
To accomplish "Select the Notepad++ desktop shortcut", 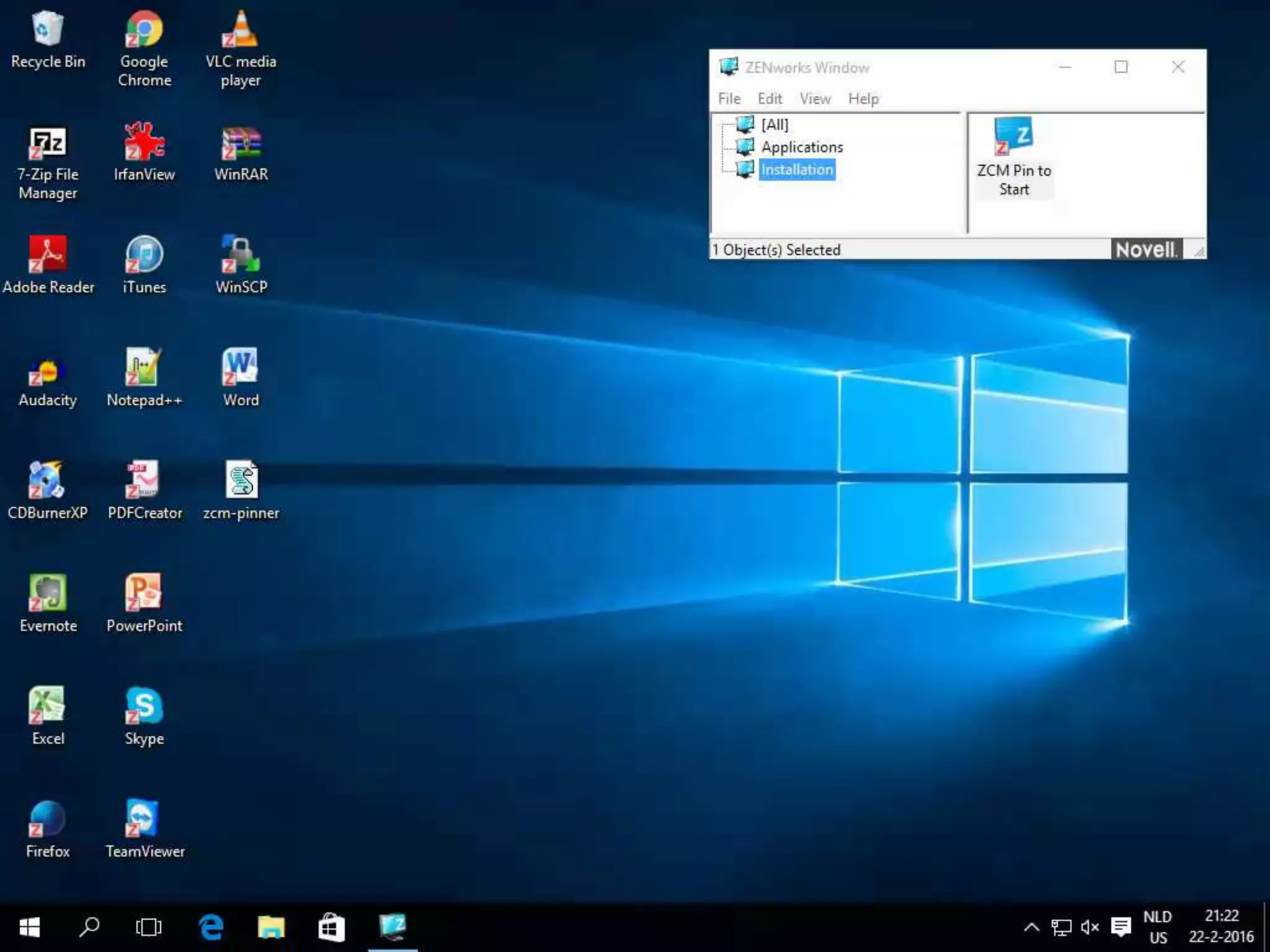I will click(x=144, y=378).
